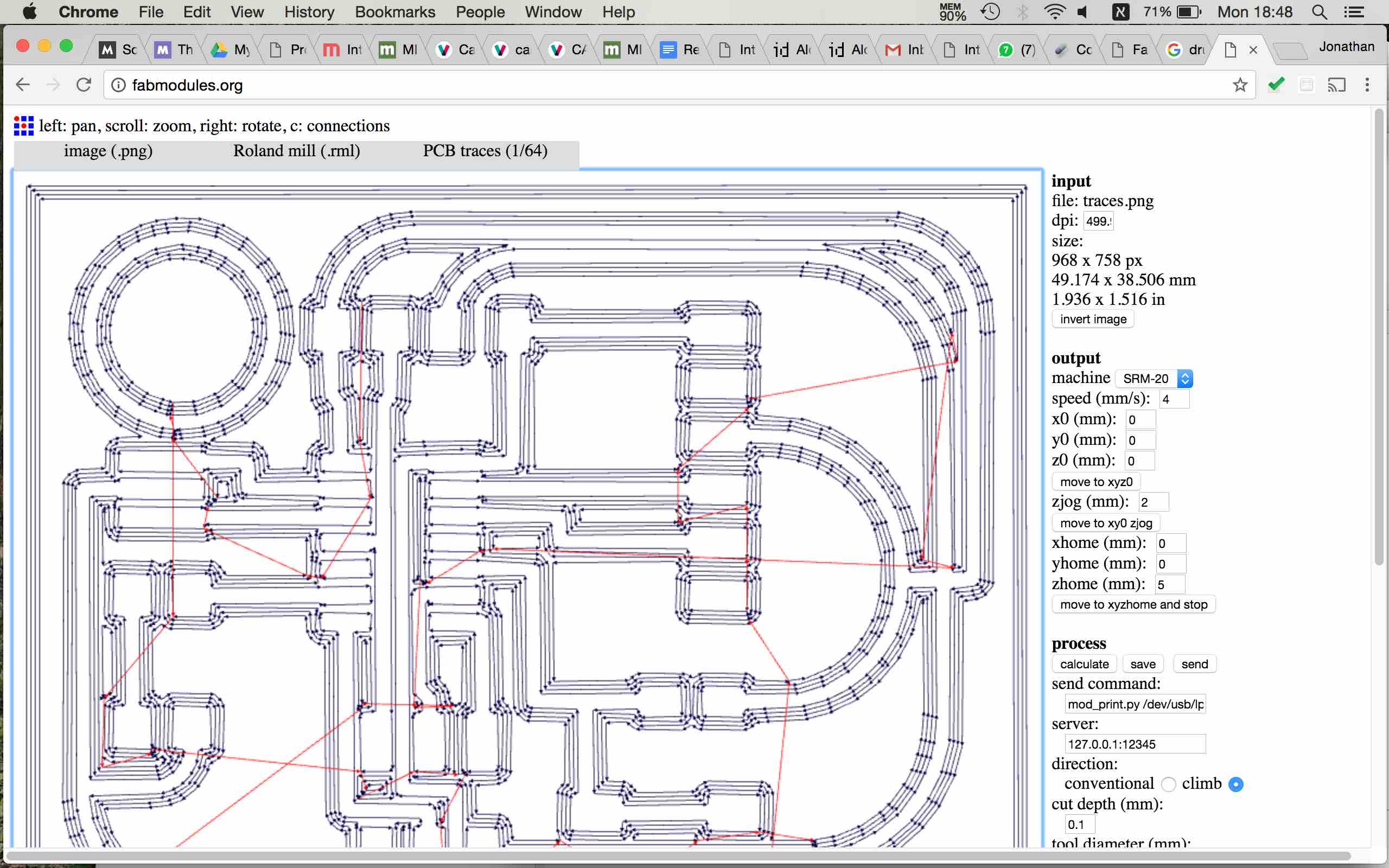
Task: Click the move to xy0 zjog button
Action: tap(1106, 523)
